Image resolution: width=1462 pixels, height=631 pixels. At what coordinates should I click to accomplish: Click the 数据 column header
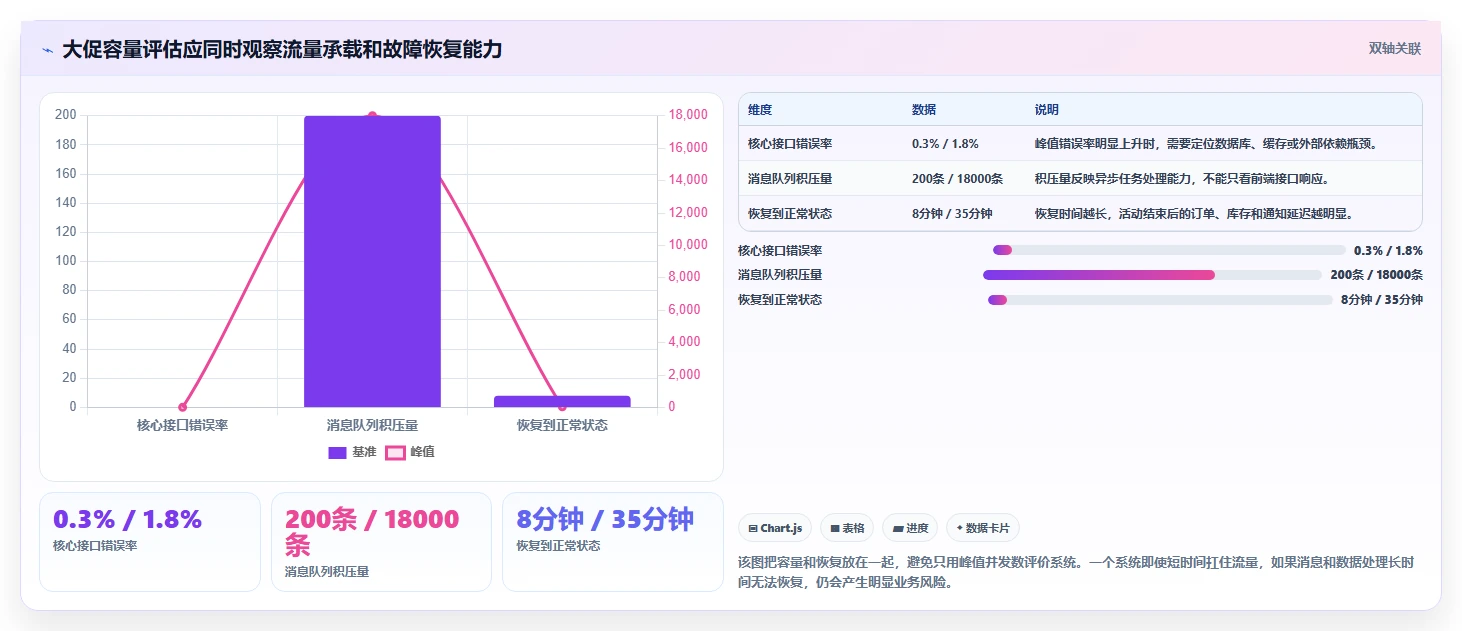(x=924, y=110)
